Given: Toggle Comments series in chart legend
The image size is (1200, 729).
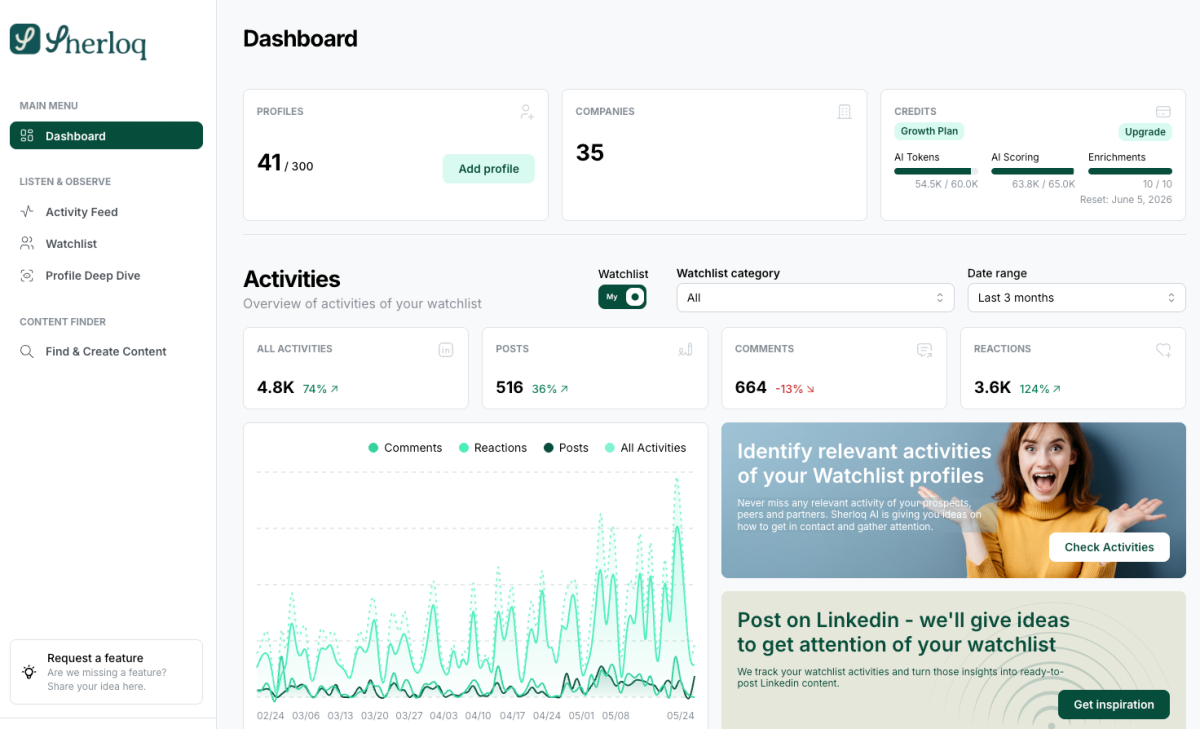Looking at the screenshot, I should coord(405,448).
